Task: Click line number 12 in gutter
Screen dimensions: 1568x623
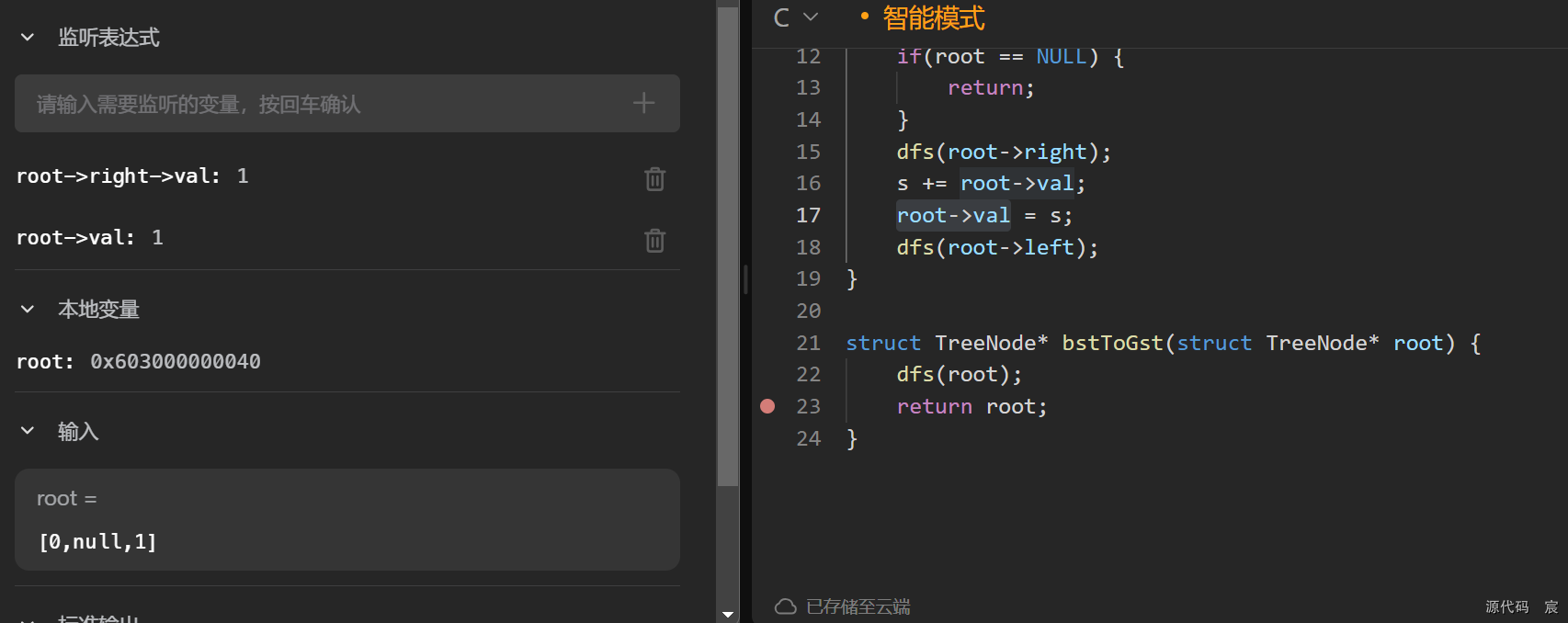Action: click(808, 56)
